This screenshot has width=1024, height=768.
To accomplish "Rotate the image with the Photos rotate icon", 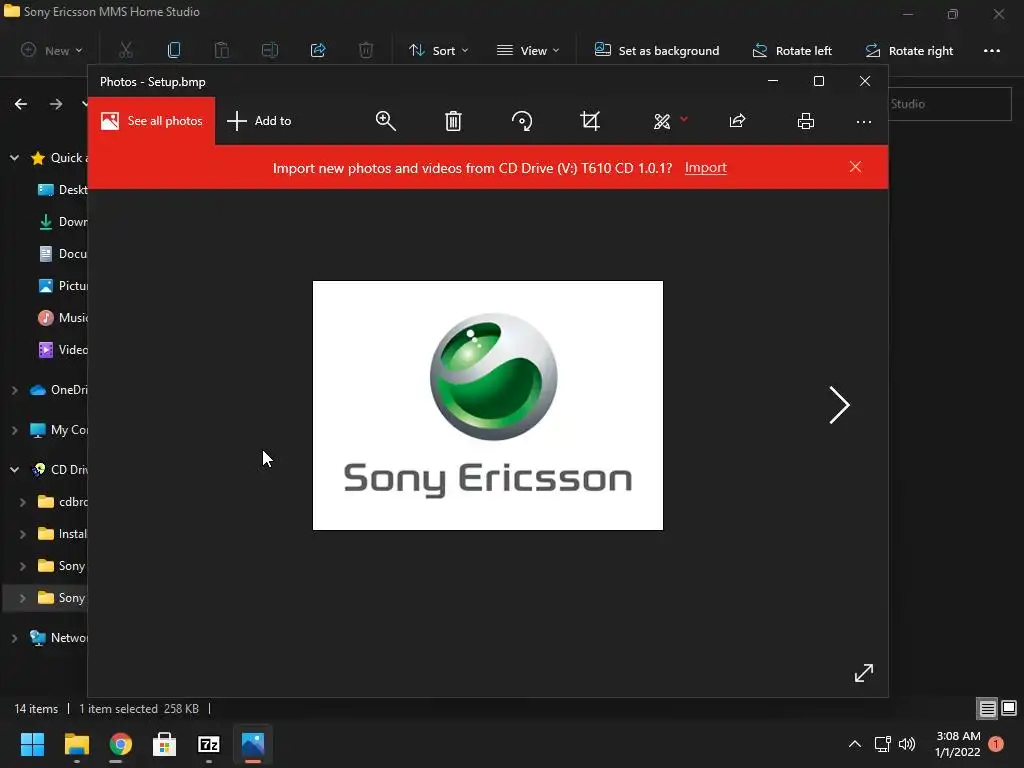I will (x=522, y=121).
